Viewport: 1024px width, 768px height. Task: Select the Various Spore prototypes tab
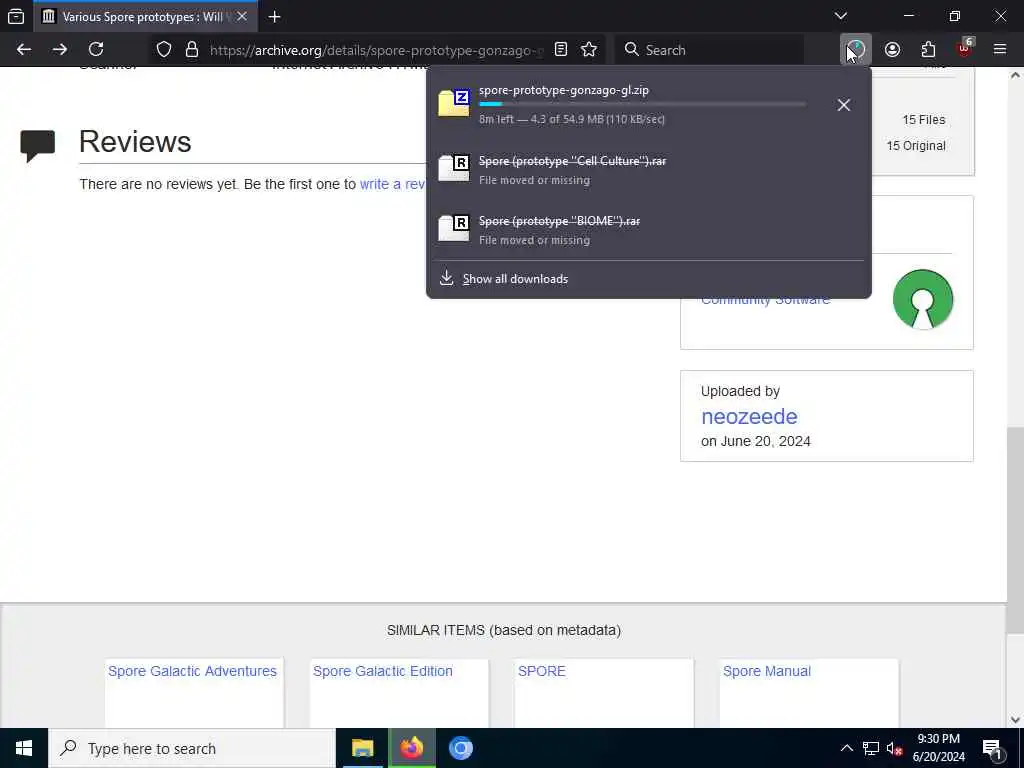pos(146,16)
